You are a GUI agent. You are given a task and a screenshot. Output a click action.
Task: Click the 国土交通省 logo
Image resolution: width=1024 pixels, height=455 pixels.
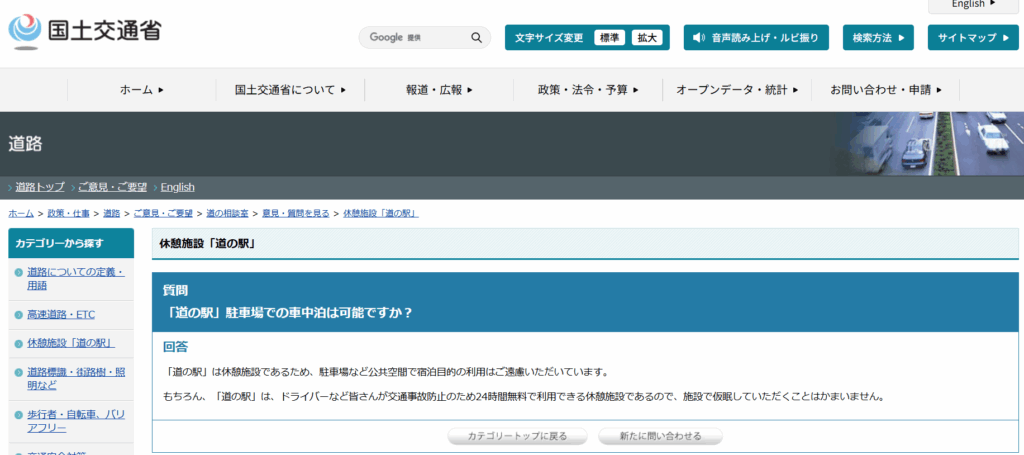pyautogui.click(x=85, y=31)
